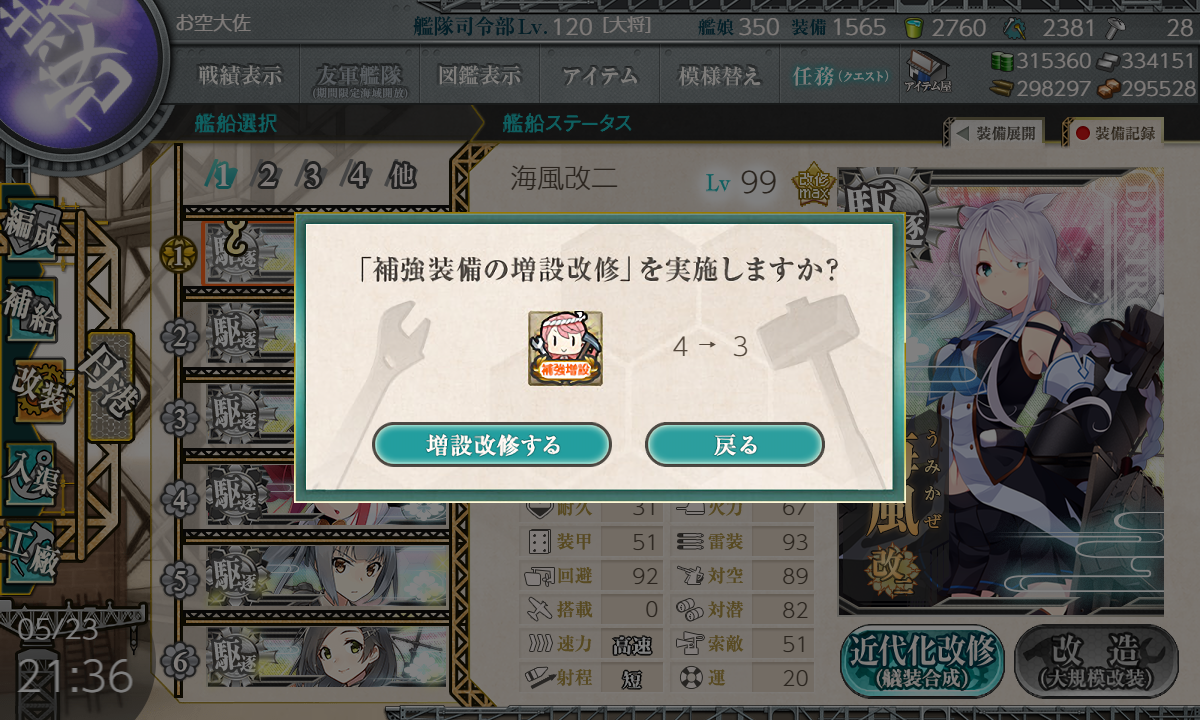
Task: Click the 改造 remodel button
Action: (1097, 661)
